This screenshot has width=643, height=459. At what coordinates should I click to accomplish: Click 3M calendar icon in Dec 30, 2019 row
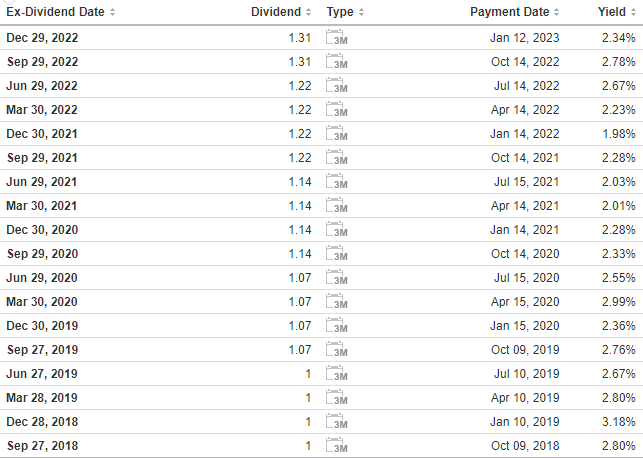coord(337,325)
